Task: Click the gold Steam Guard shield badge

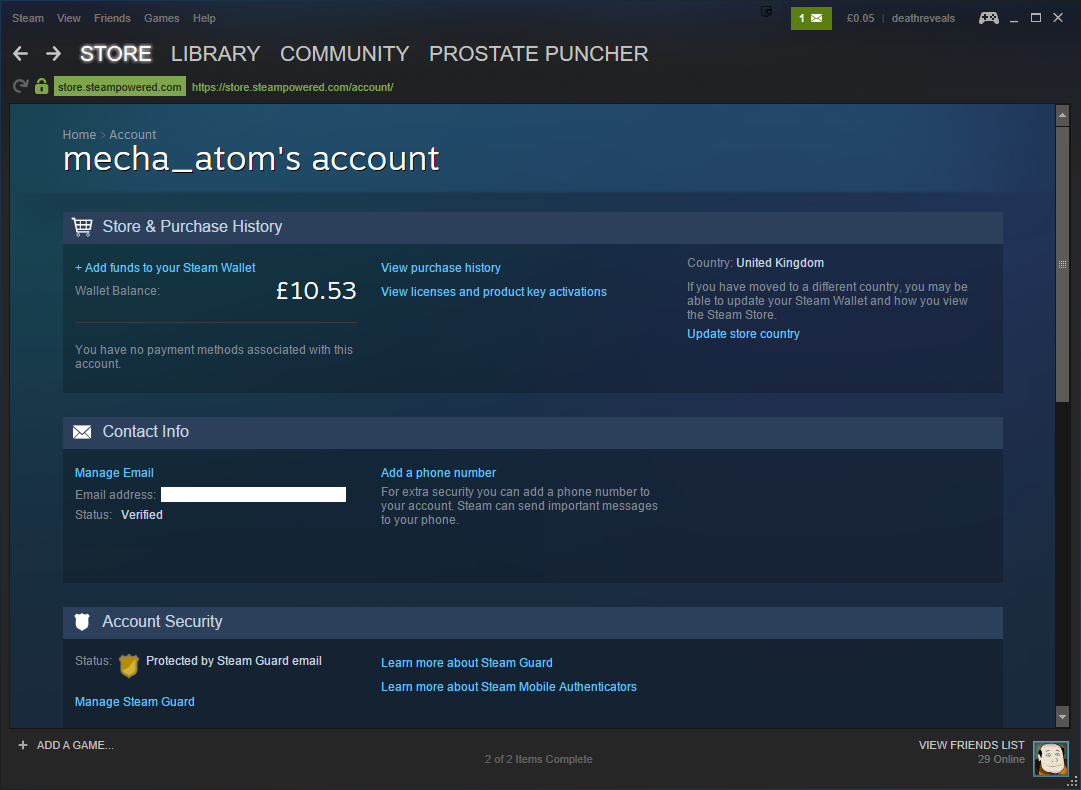Action: pos(129,666)
